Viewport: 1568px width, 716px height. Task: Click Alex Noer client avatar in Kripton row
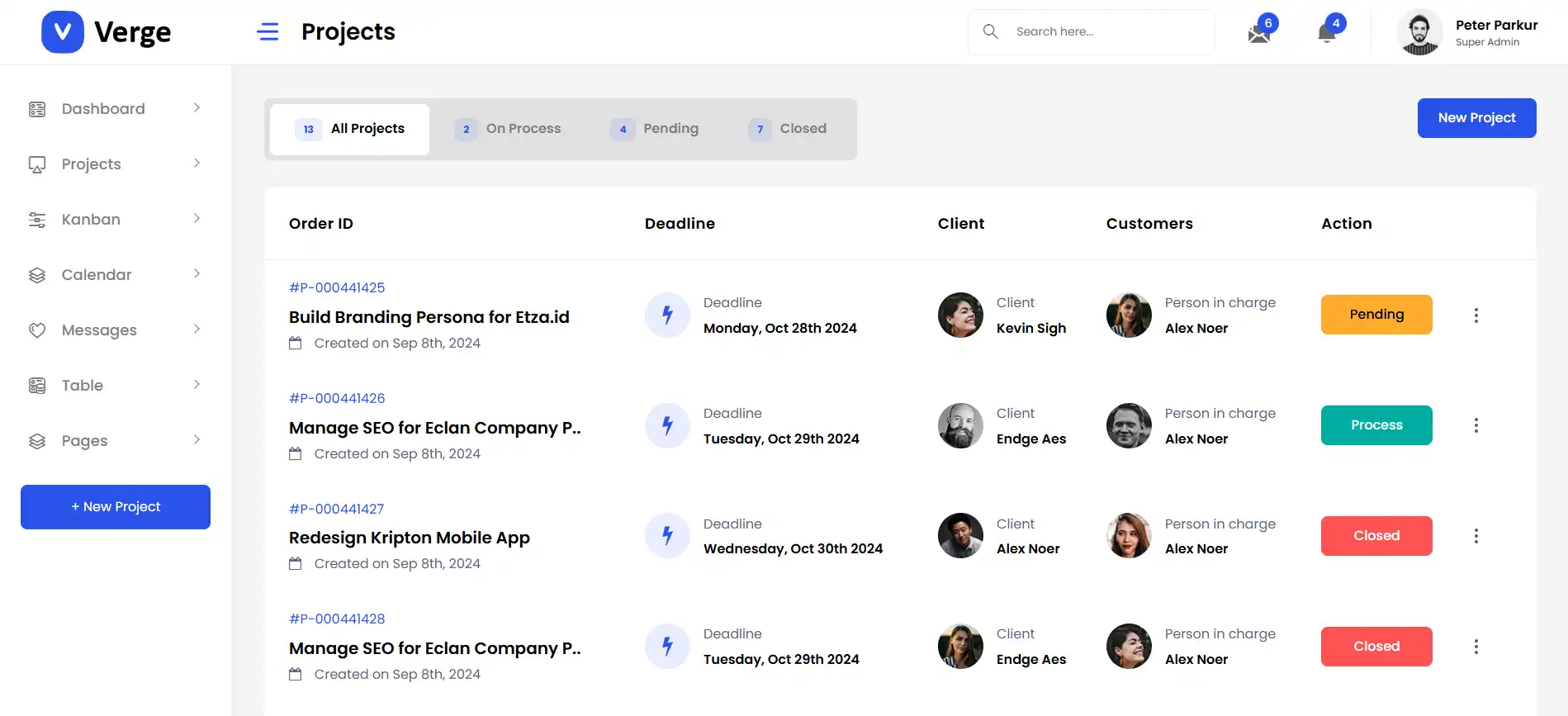[960, 535]
